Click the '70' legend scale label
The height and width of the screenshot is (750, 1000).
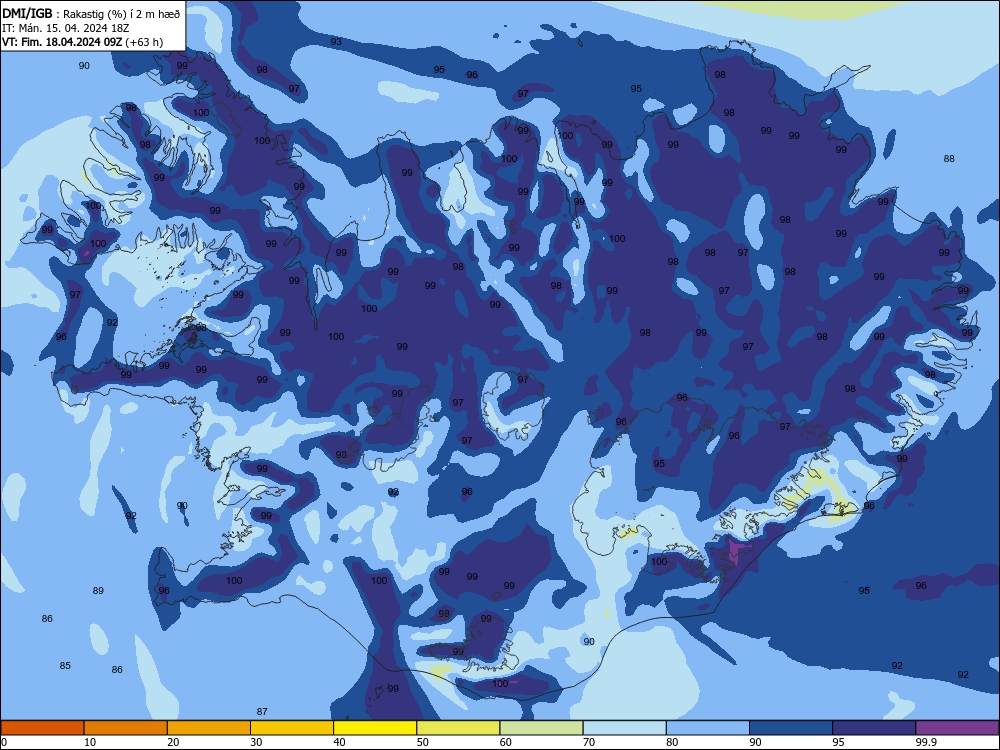(589, 742)
